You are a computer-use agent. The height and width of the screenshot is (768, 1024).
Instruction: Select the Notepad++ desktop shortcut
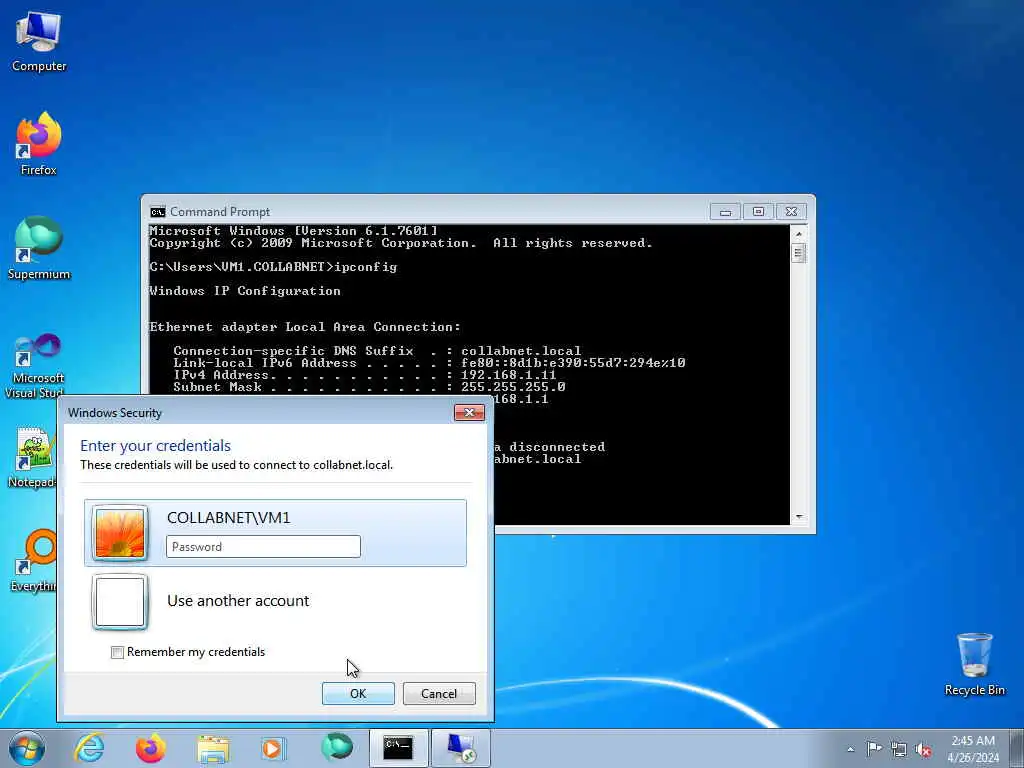click(x=33, y=457)
